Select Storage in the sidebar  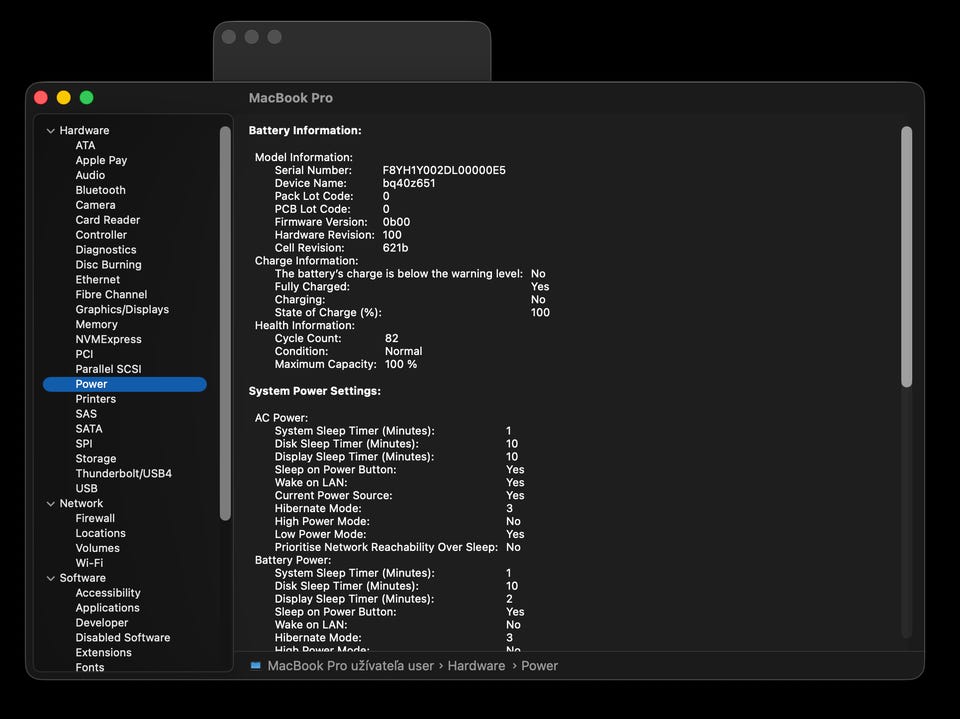95,459
